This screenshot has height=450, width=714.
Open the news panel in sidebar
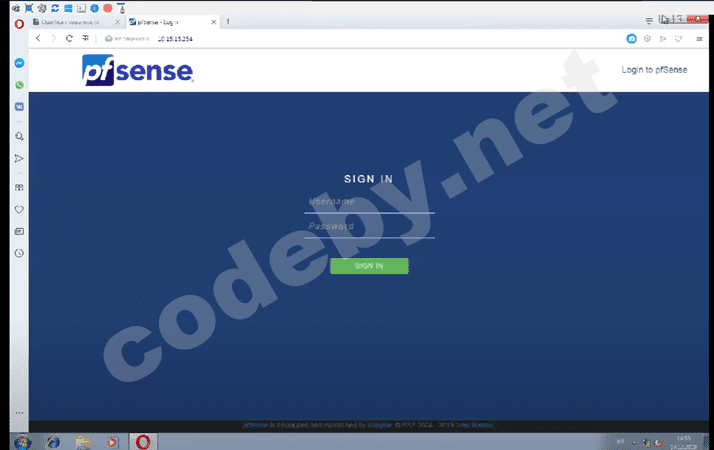click(19, 231)
